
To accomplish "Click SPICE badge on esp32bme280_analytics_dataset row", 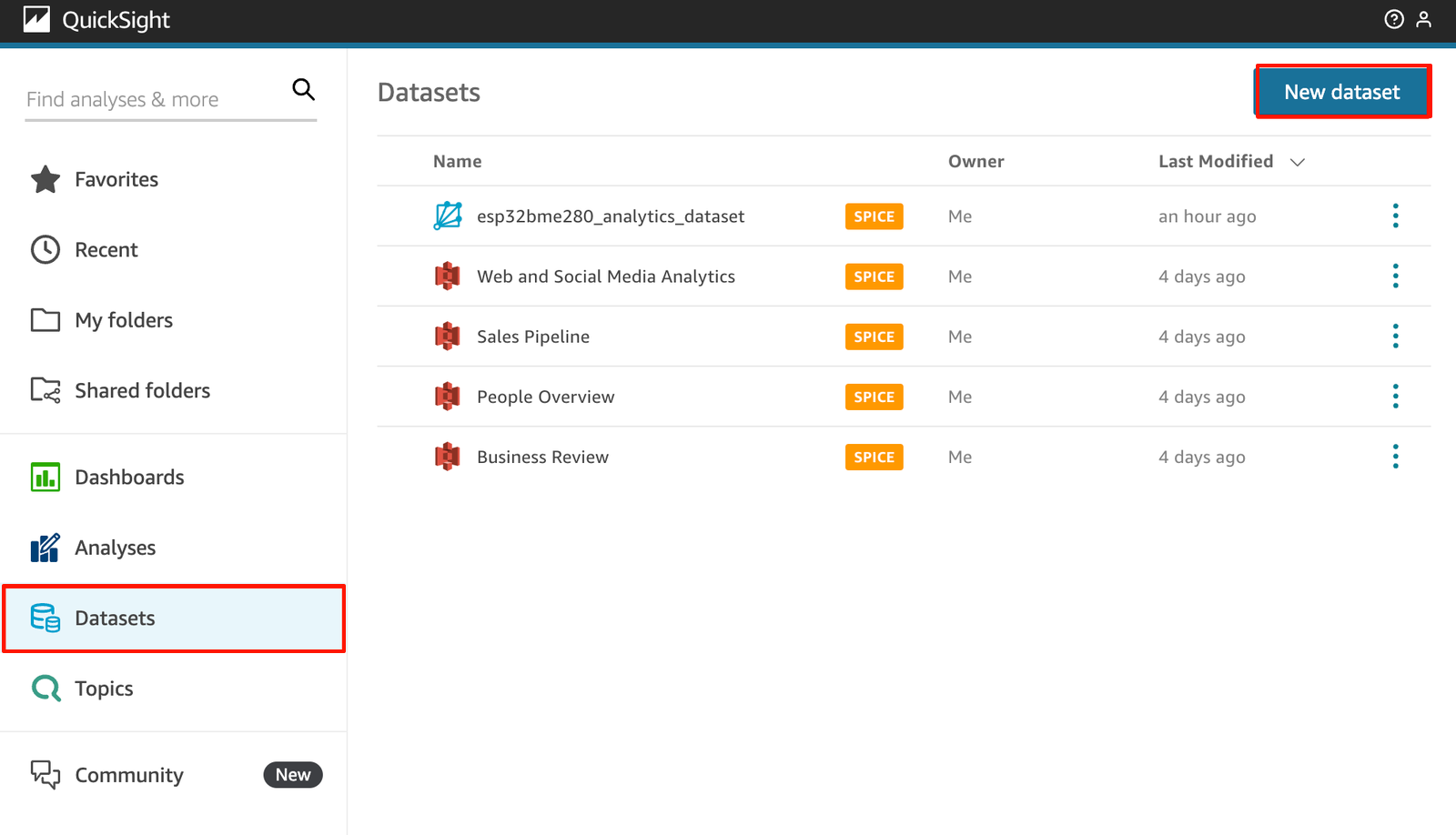I will tap(874, 216).
